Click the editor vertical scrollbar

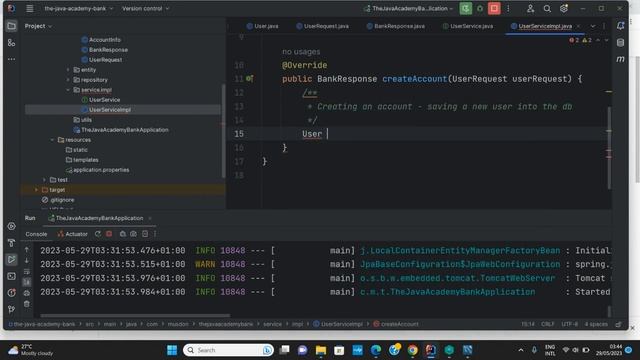point(609,148)
